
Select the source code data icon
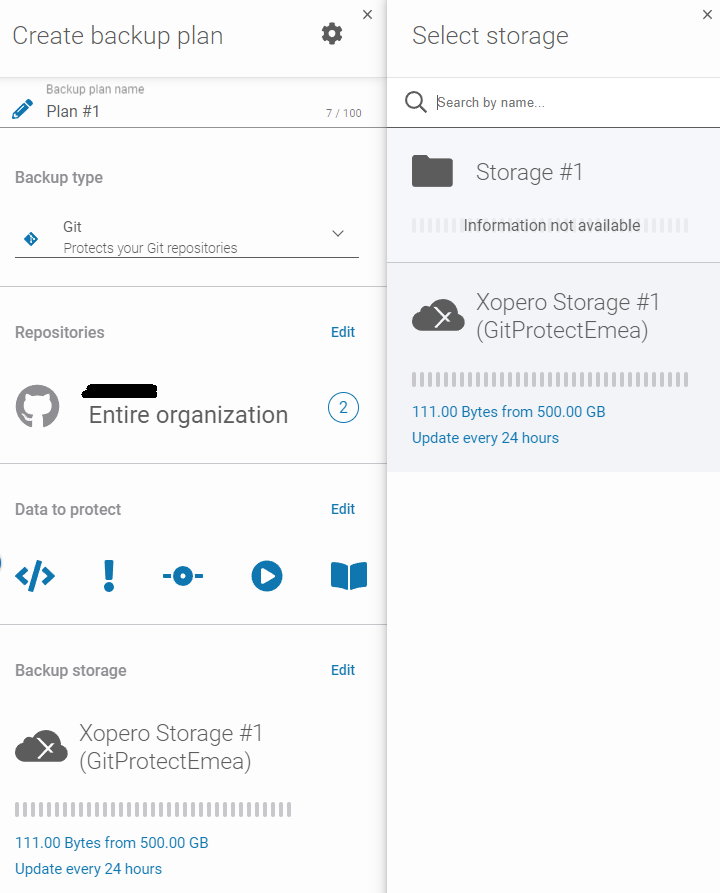click(x=35, y=576)
